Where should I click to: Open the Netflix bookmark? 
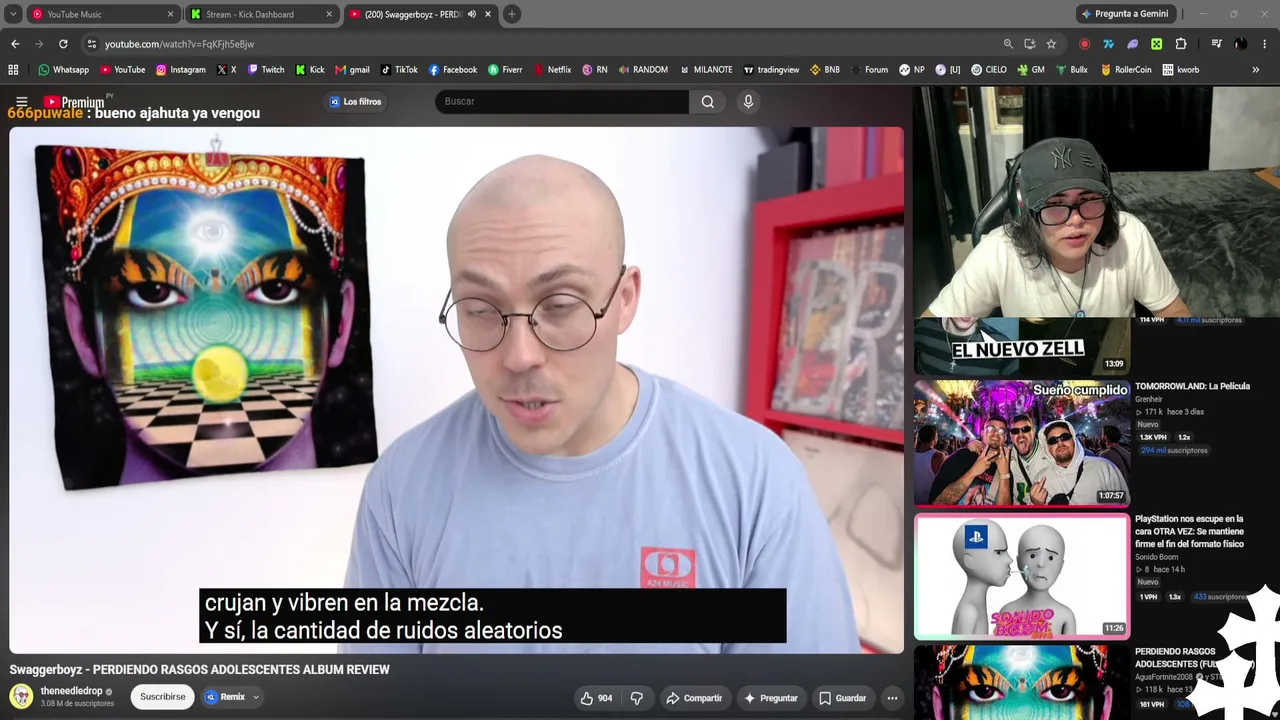[x=553, y=70]
